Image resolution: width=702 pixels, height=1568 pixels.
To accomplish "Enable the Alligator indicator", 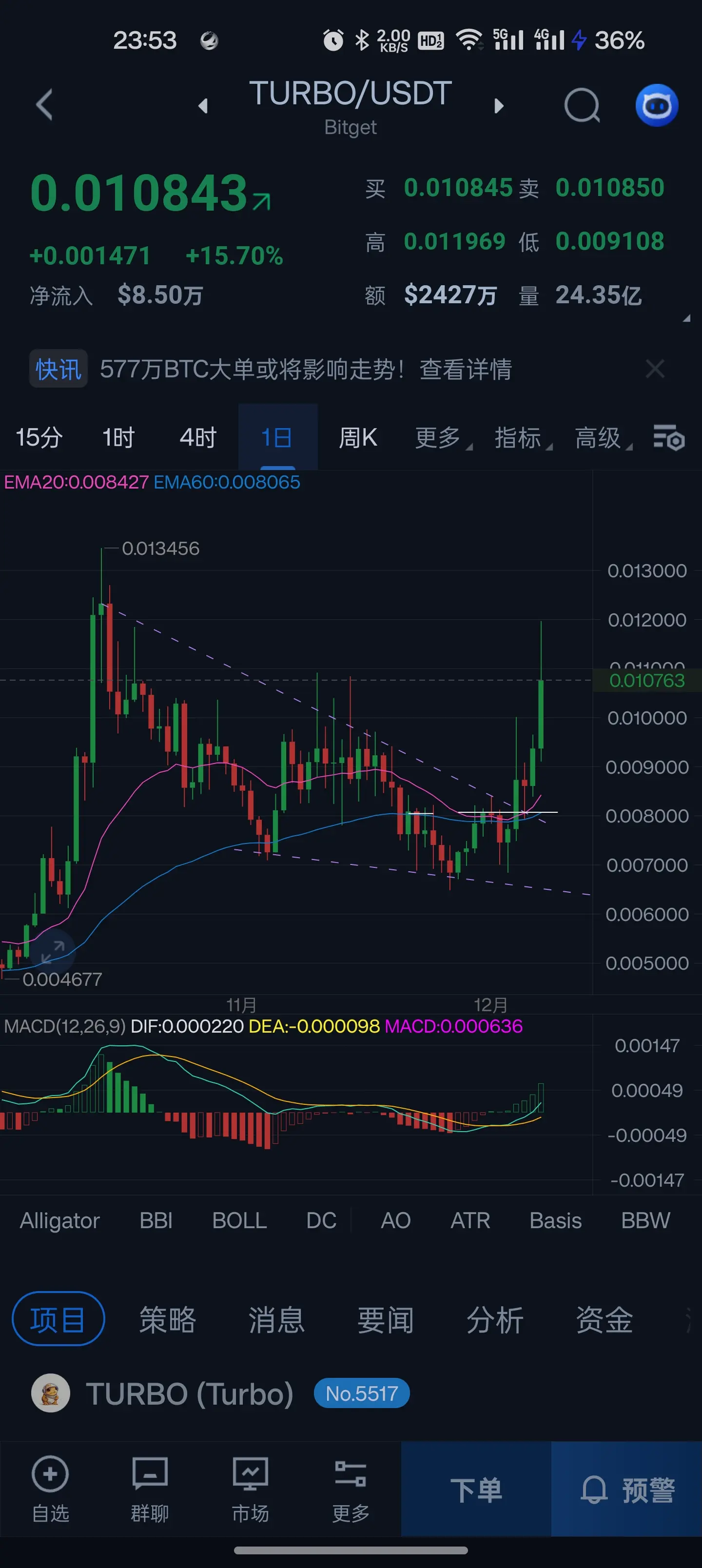I will click(x=59, y=1220).
